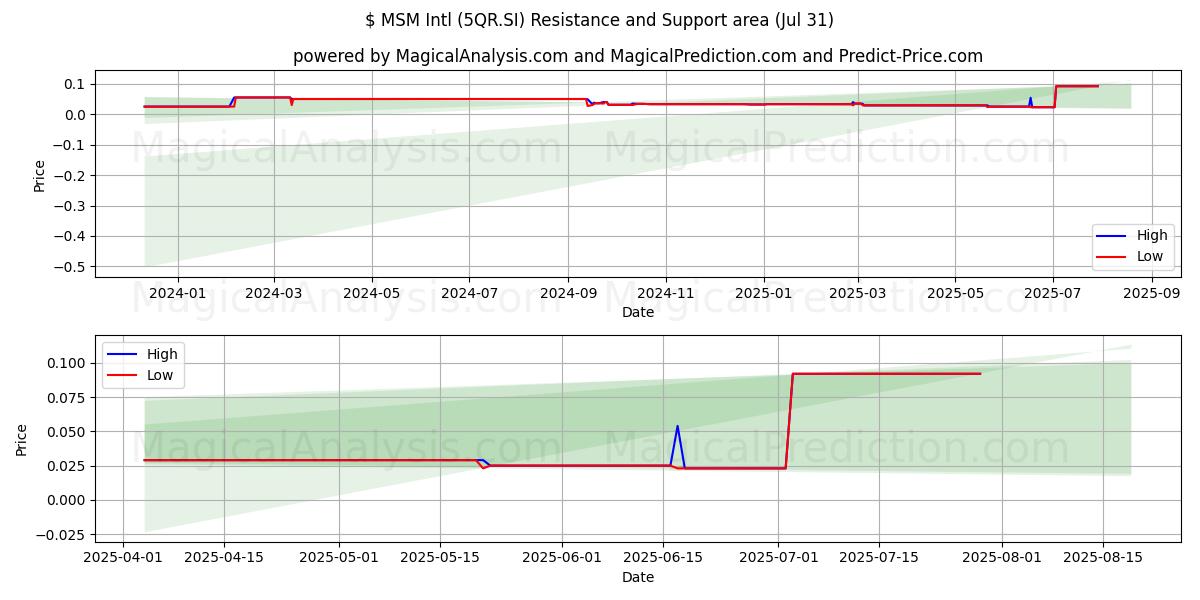Click the top chart 'Price' y-axis label
1200x600 pixels.
click(x=40, y=175)
